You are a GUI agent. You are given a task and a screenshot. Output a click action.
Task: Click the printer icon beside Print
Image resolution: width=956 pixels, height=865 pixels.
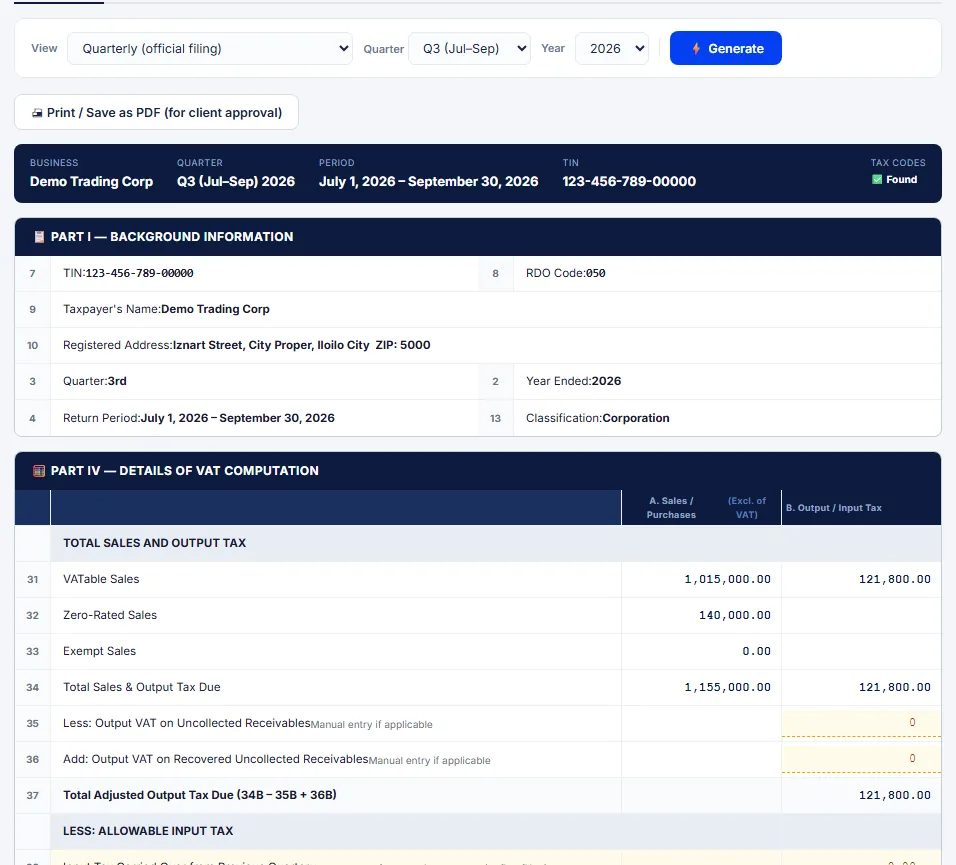37,113
